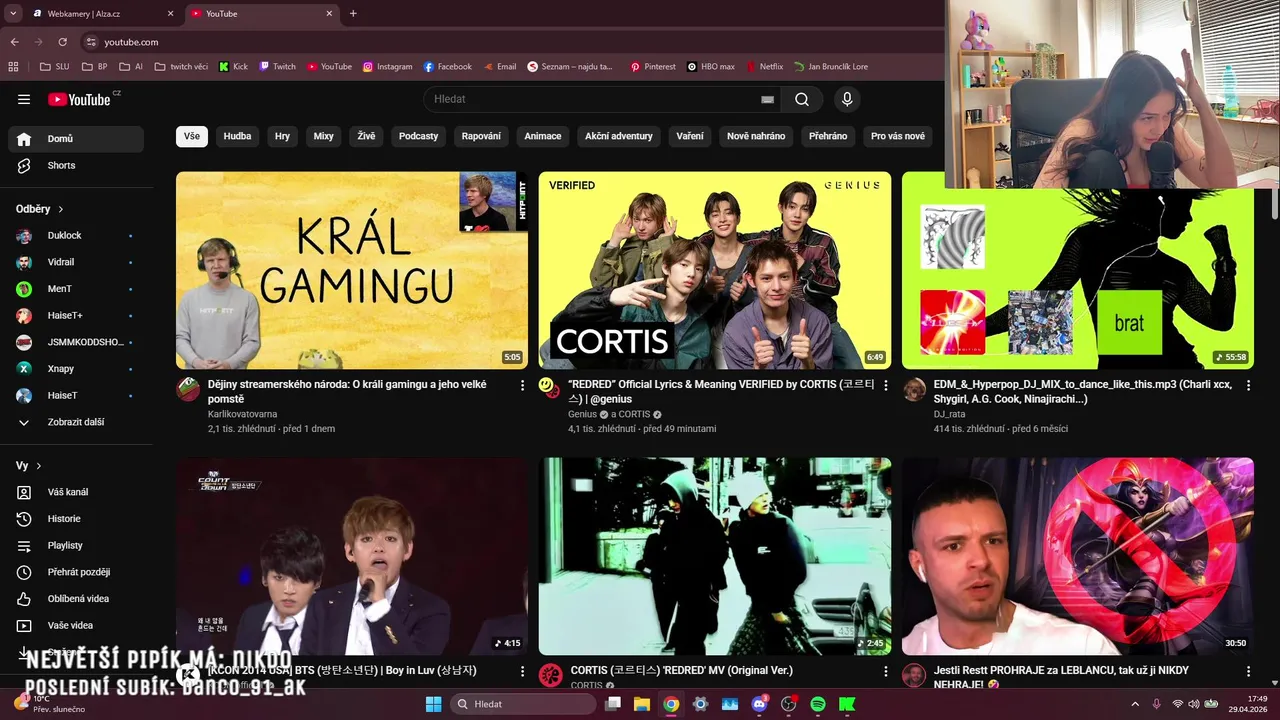
Task: Open Playlisty in the sidebar
Action: tap(76, 545)
